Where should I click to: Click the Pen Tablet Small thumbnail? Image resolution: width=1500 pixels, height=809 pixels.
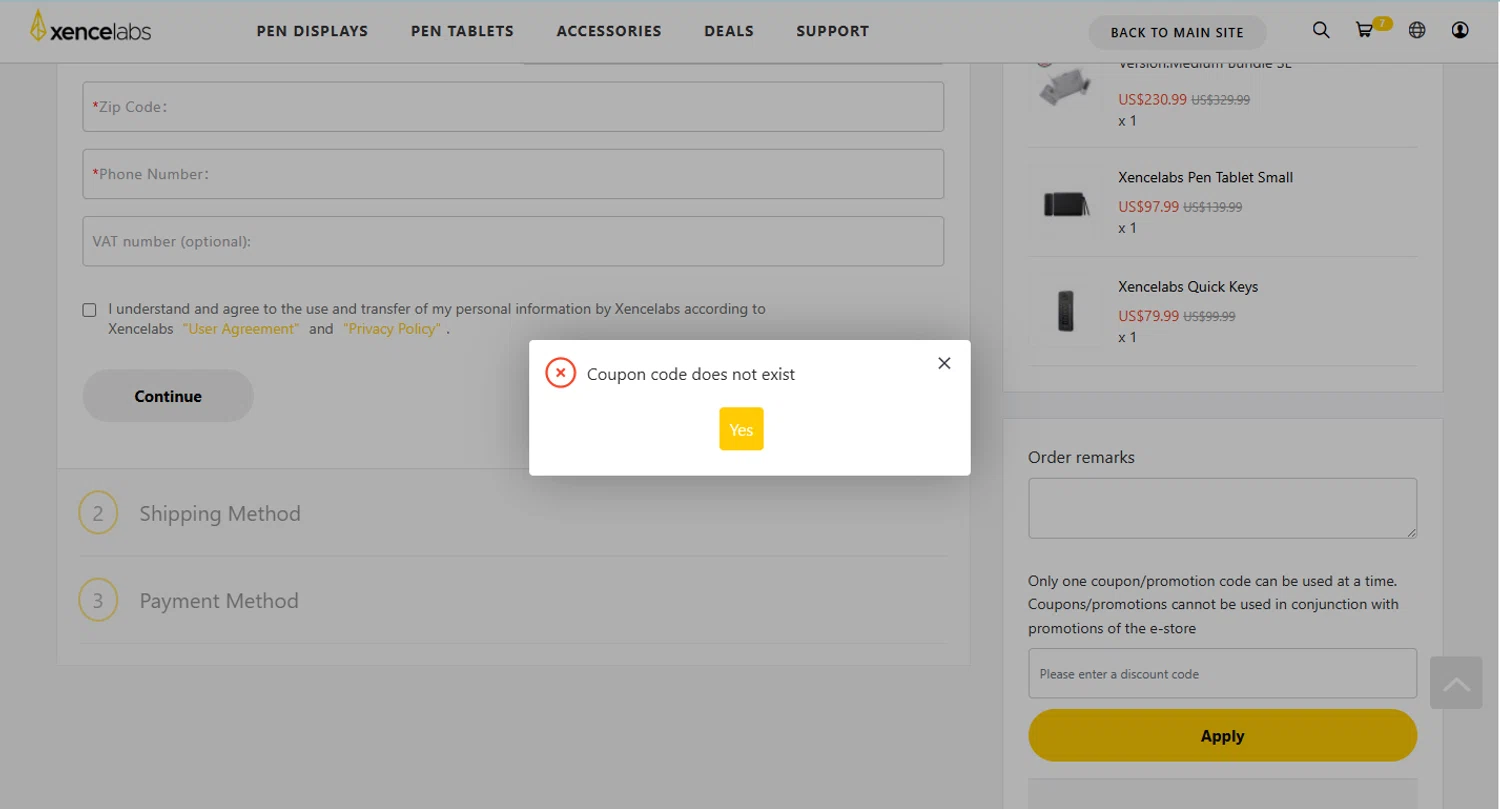1064,204
